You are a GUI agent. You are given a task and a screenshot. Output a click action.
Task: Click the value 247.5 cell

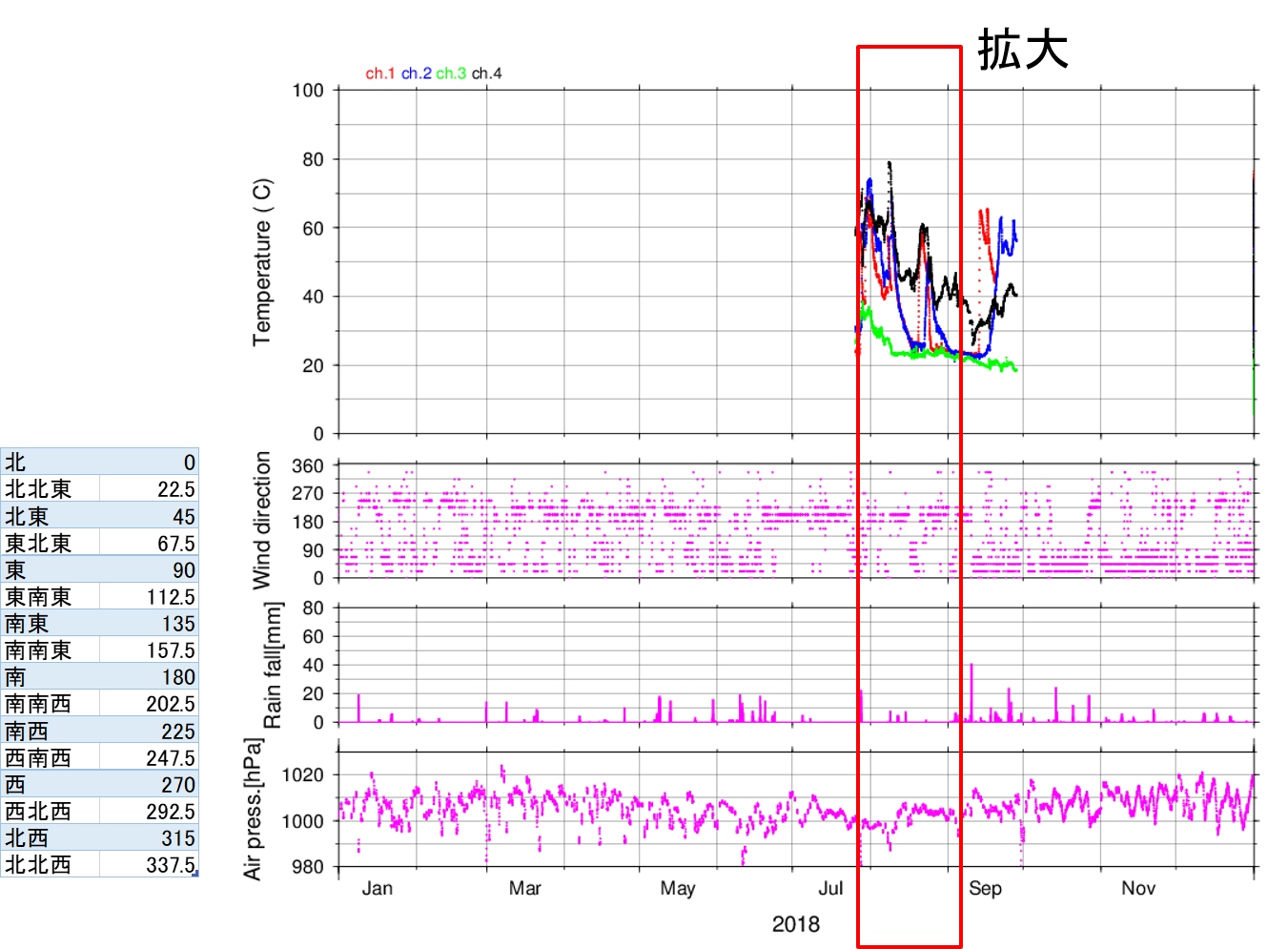[150, 757]
